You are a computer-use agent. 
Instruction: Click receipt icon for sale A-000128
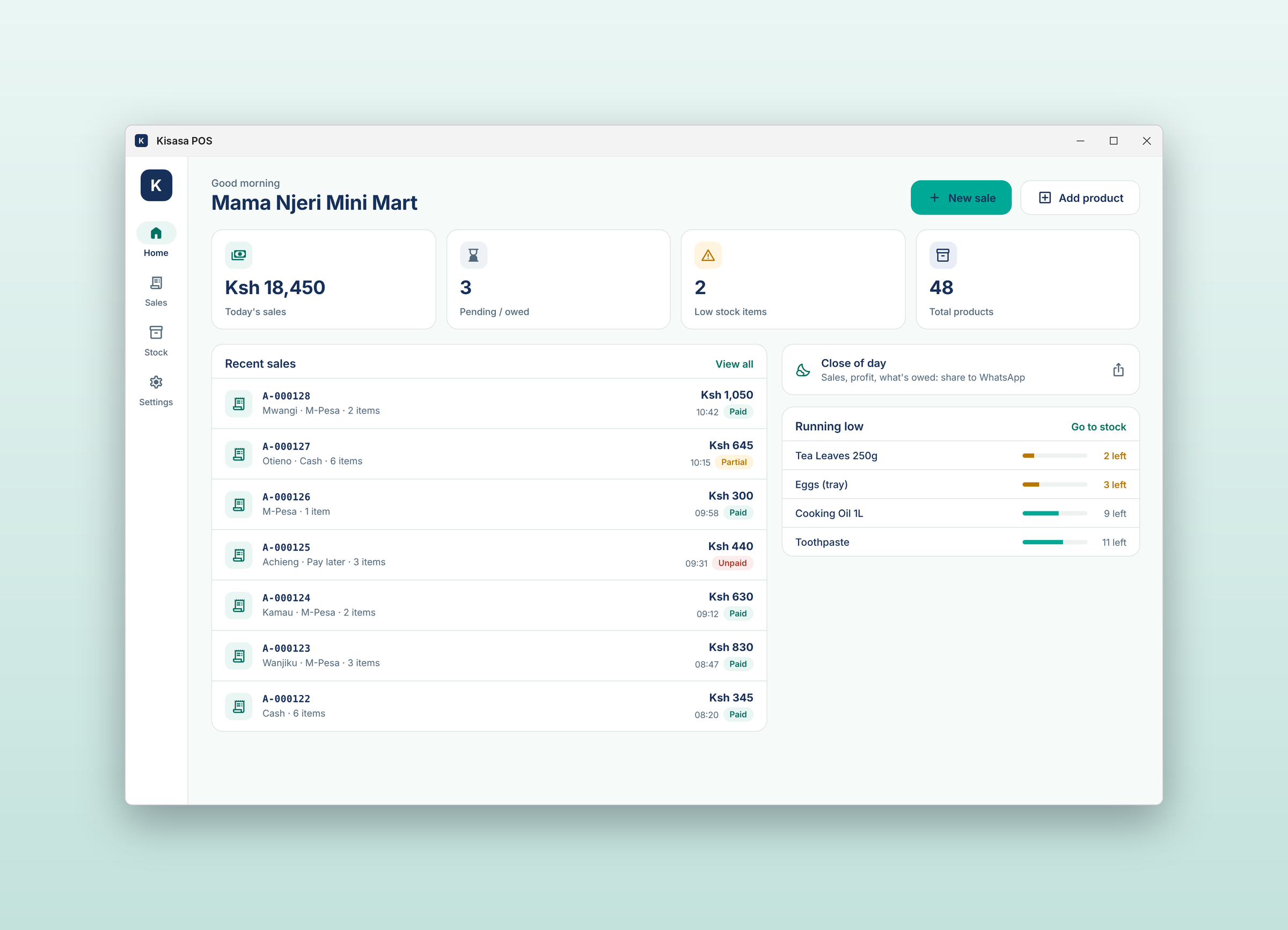(238, 404)
